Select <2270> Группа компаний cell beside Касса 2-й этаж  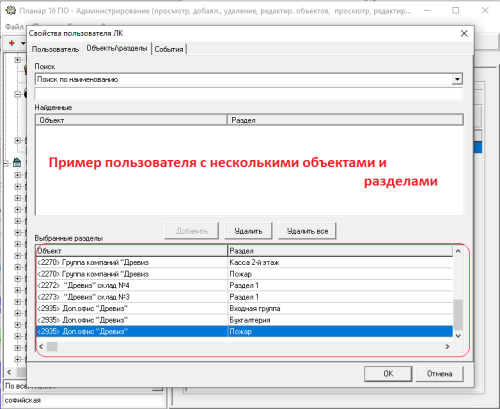[x=131, y=262]
